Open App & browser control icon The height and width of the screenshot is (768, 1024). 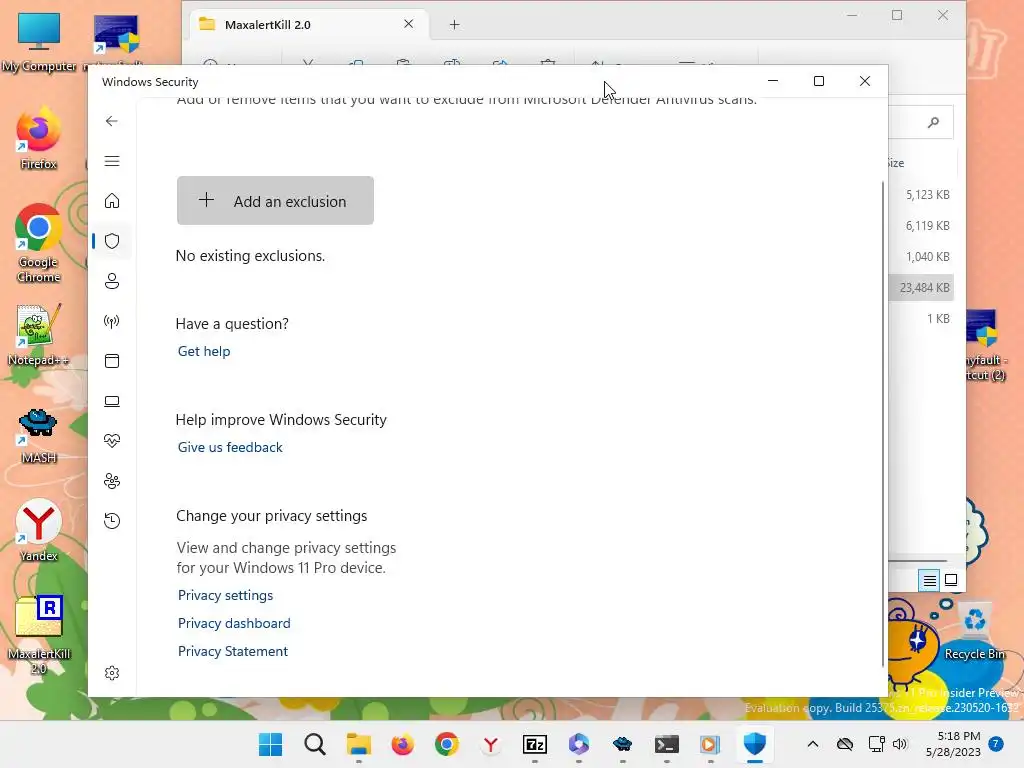[112, 361]
